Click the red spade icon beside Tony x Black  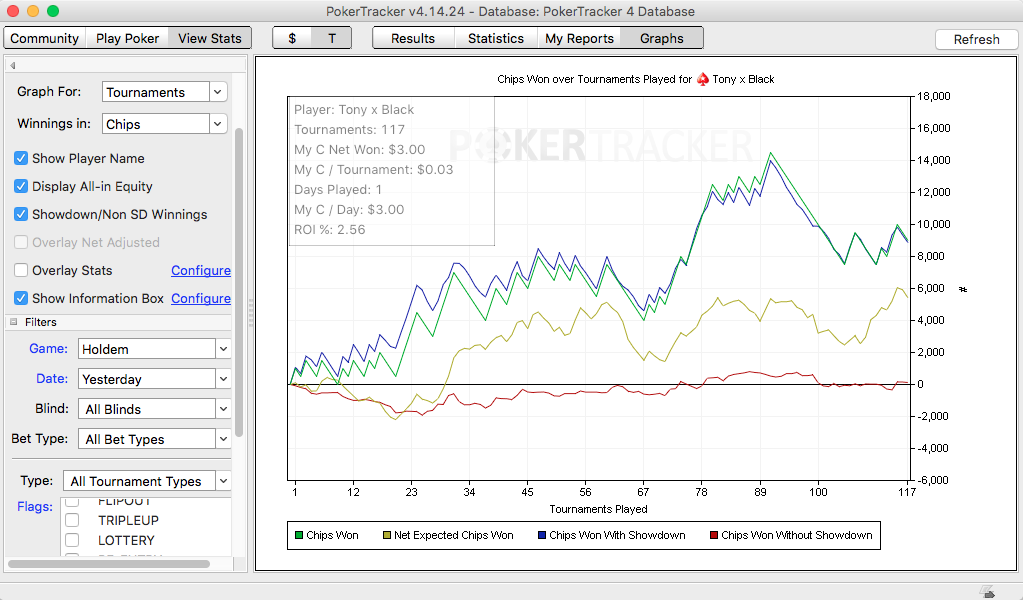pos(702,79)
